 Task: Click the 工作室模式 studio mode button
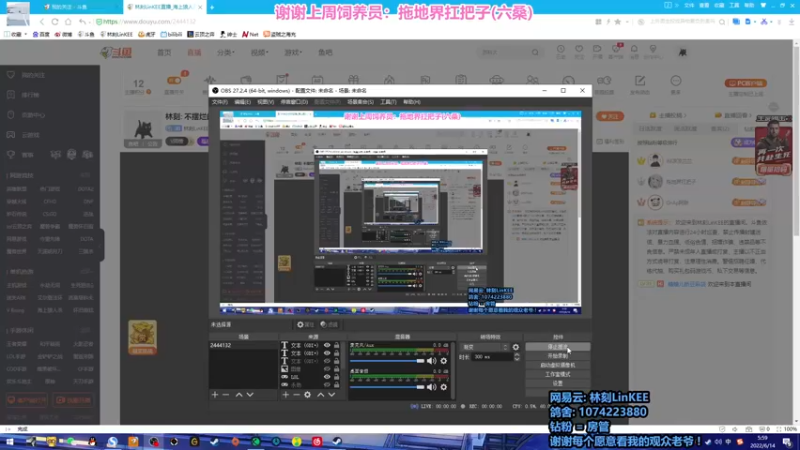[558, 374]
